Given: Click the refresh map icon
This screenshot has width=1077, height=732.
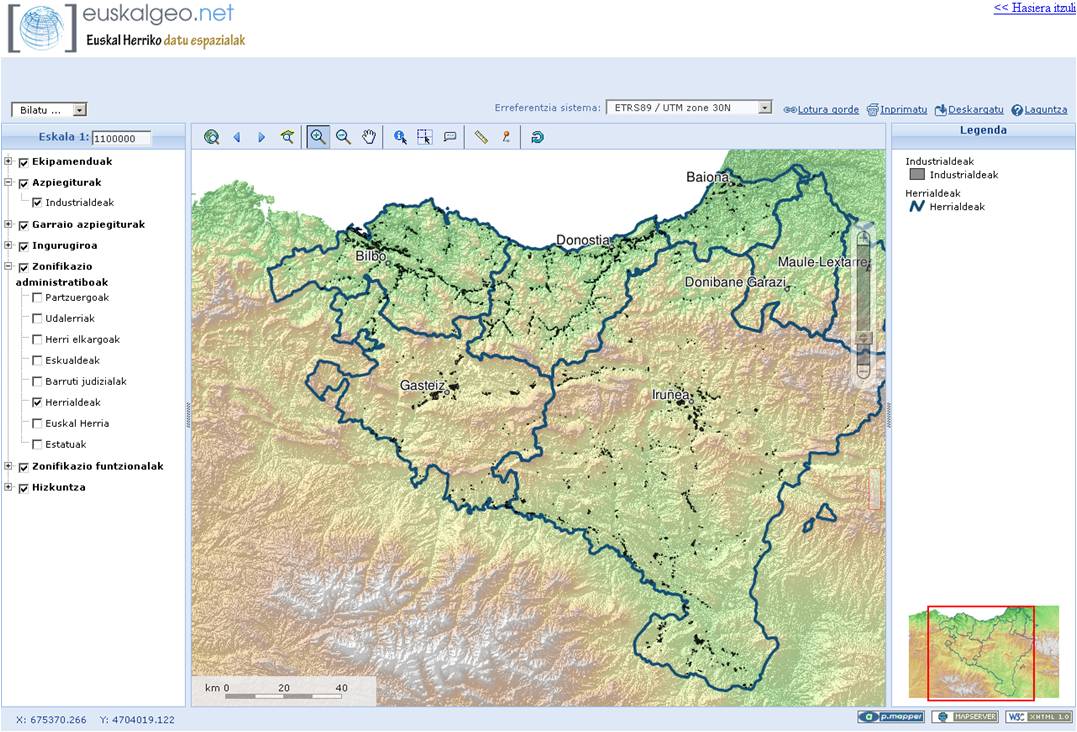Looking at the screenshot, I should coord(537,137).
